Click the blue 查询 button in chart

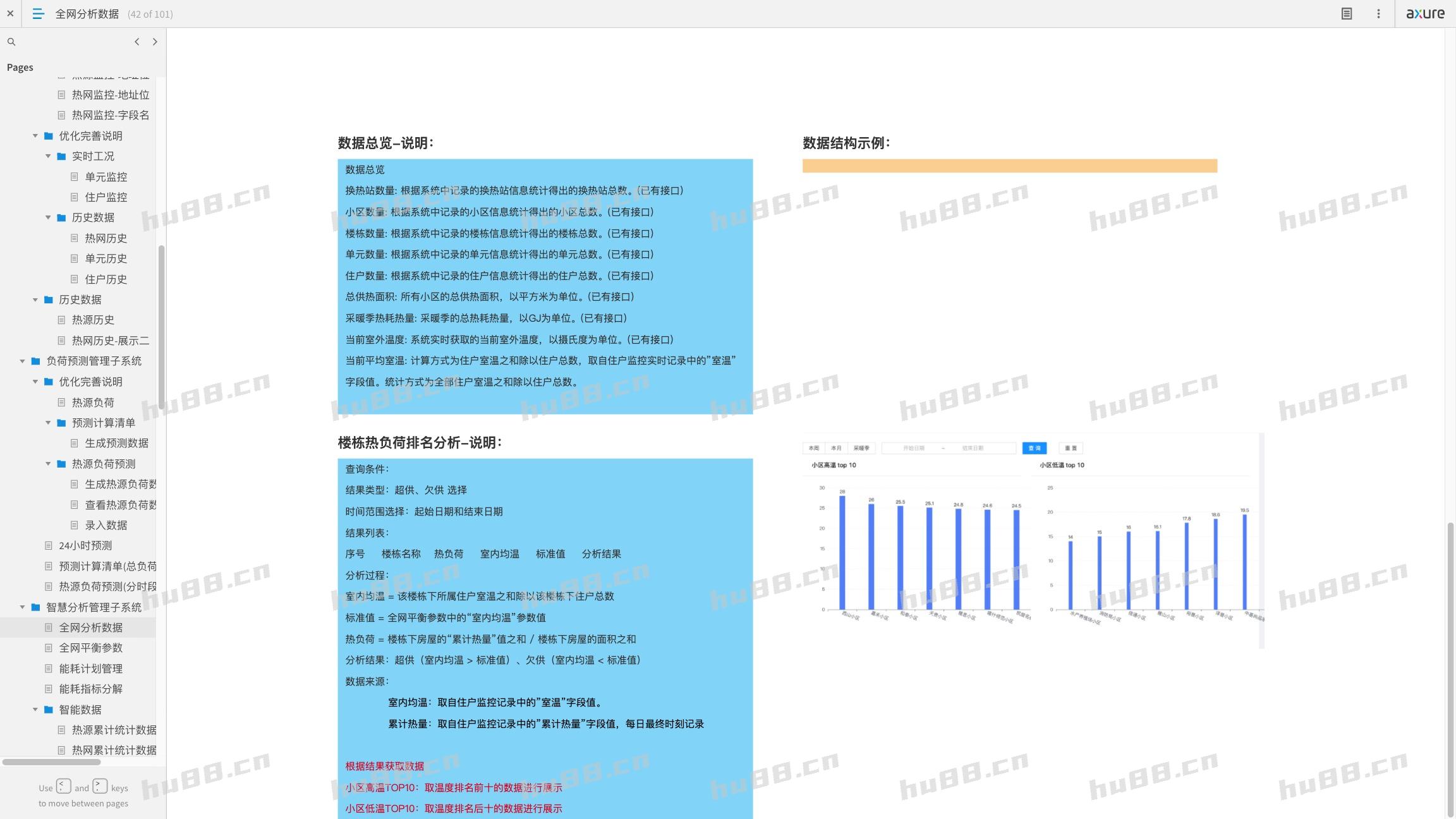[1034, 448]
